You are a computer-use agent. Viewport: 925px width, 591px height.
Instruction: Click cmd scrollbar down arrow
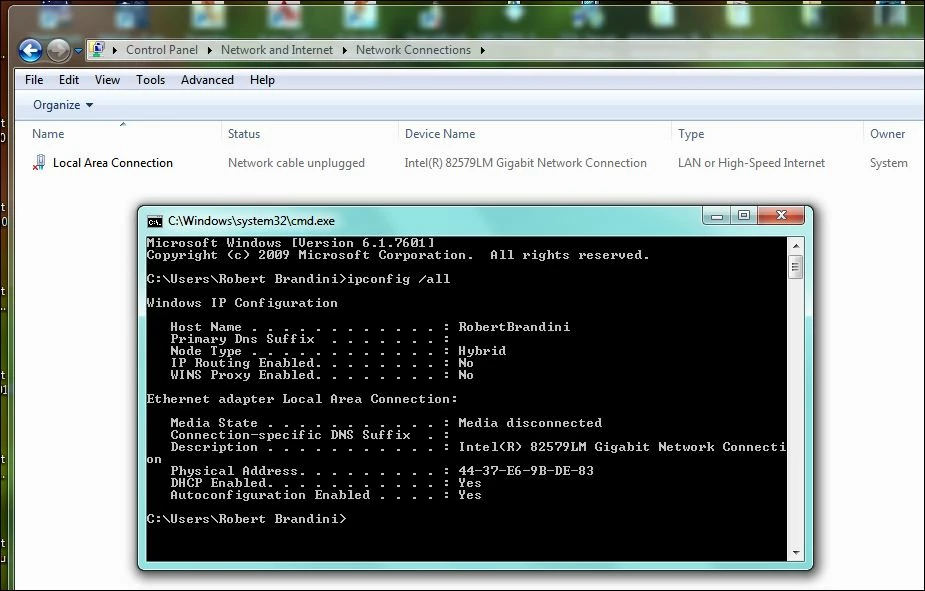pos(795,553)
